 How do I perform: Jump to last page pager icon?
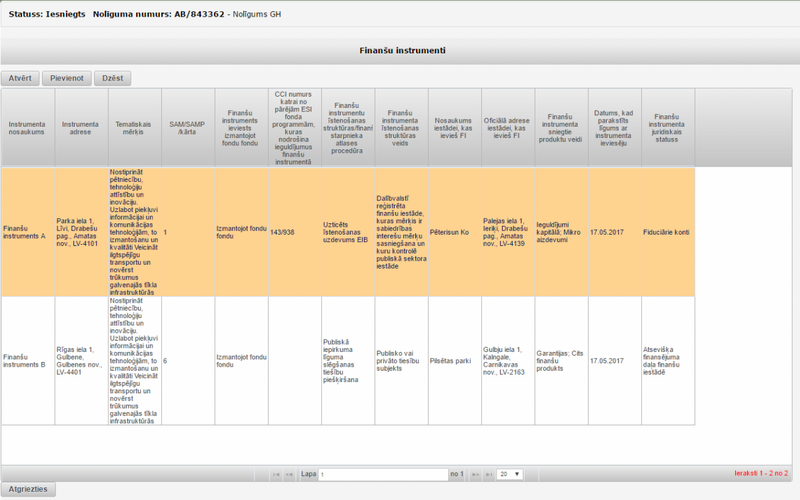coord(488,473)
